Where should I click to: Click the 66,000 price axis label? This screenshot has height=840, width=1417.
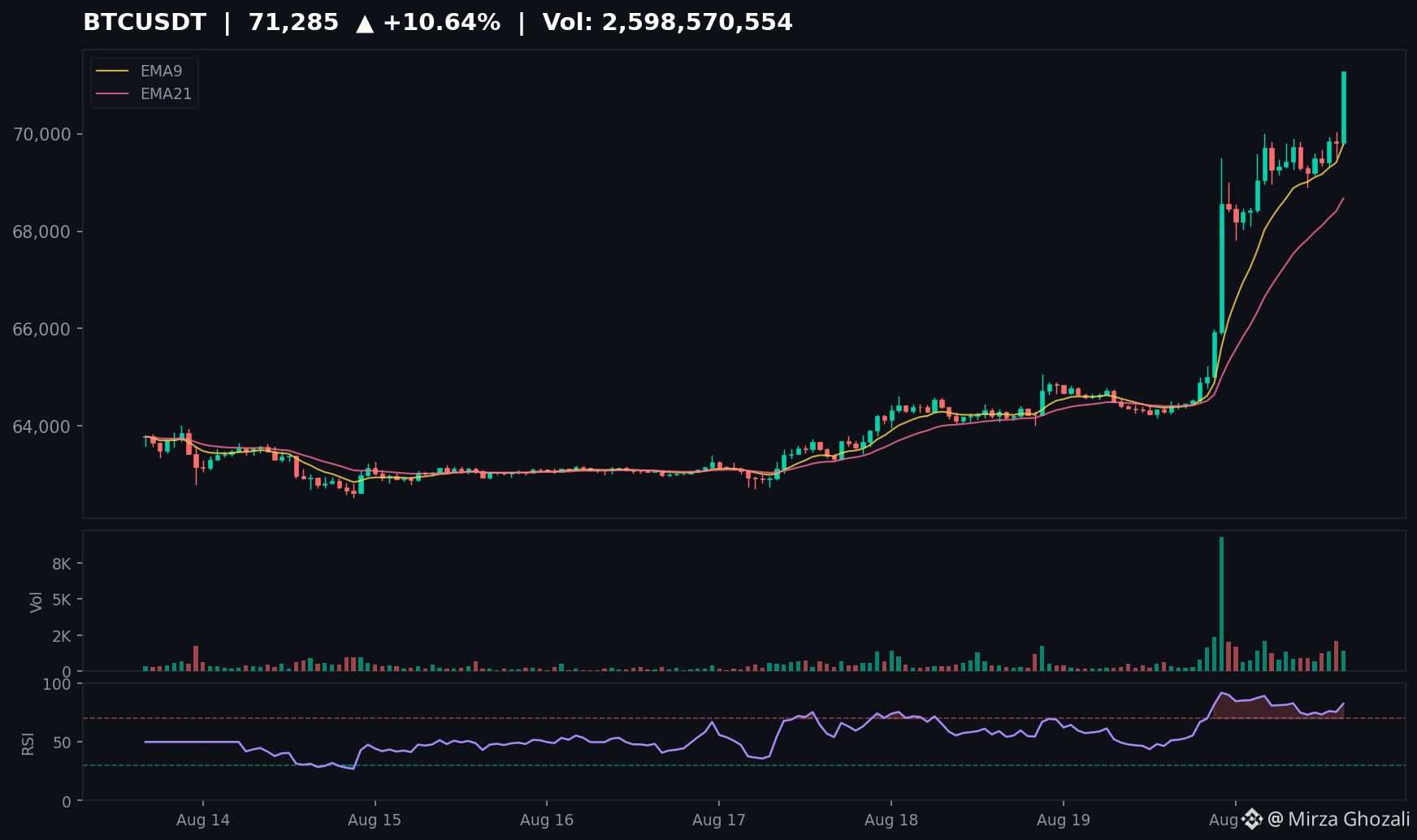coord(41,329)
